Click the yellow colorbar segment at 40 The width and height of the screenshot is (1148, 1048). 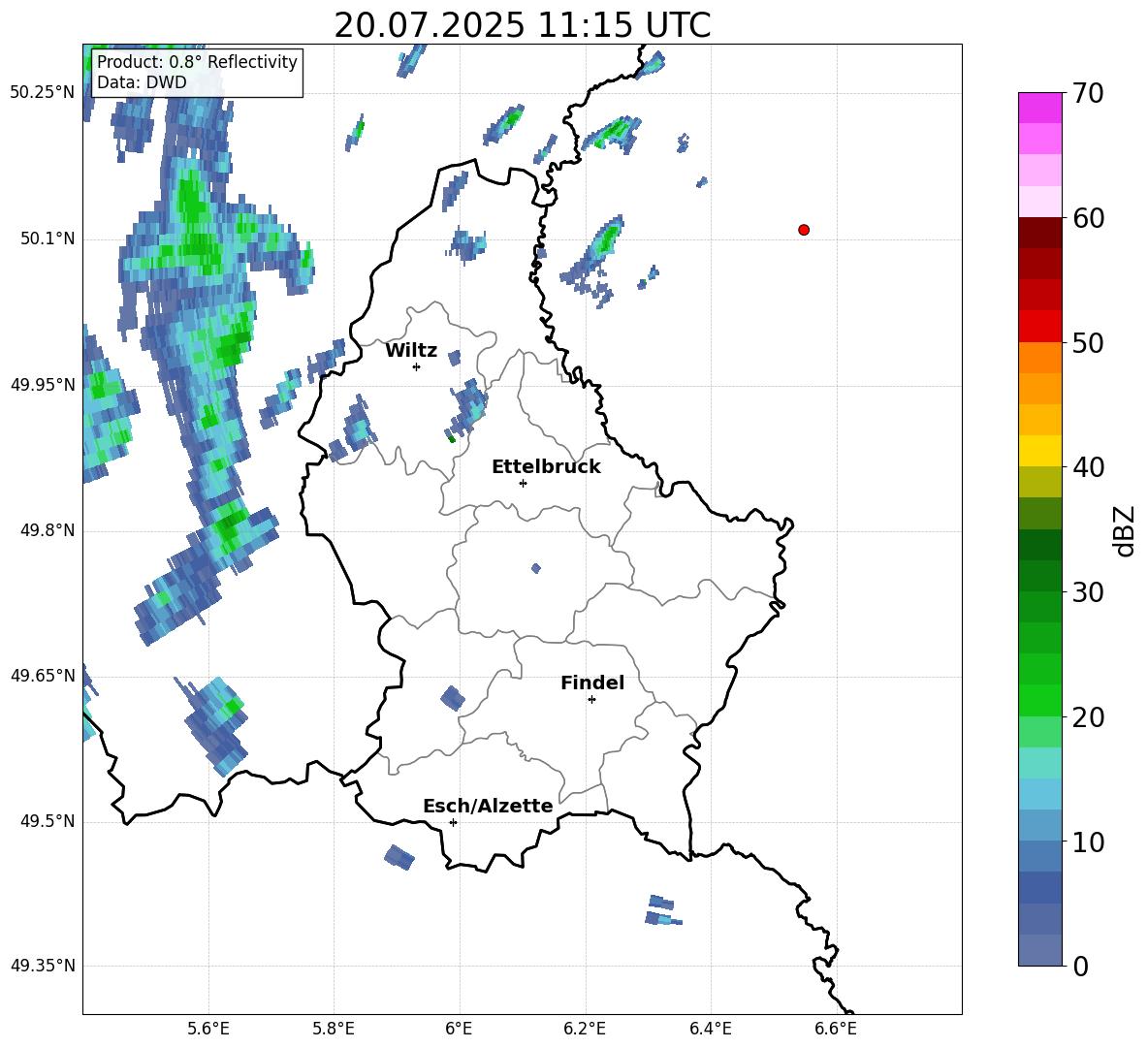coord(1039,451)
